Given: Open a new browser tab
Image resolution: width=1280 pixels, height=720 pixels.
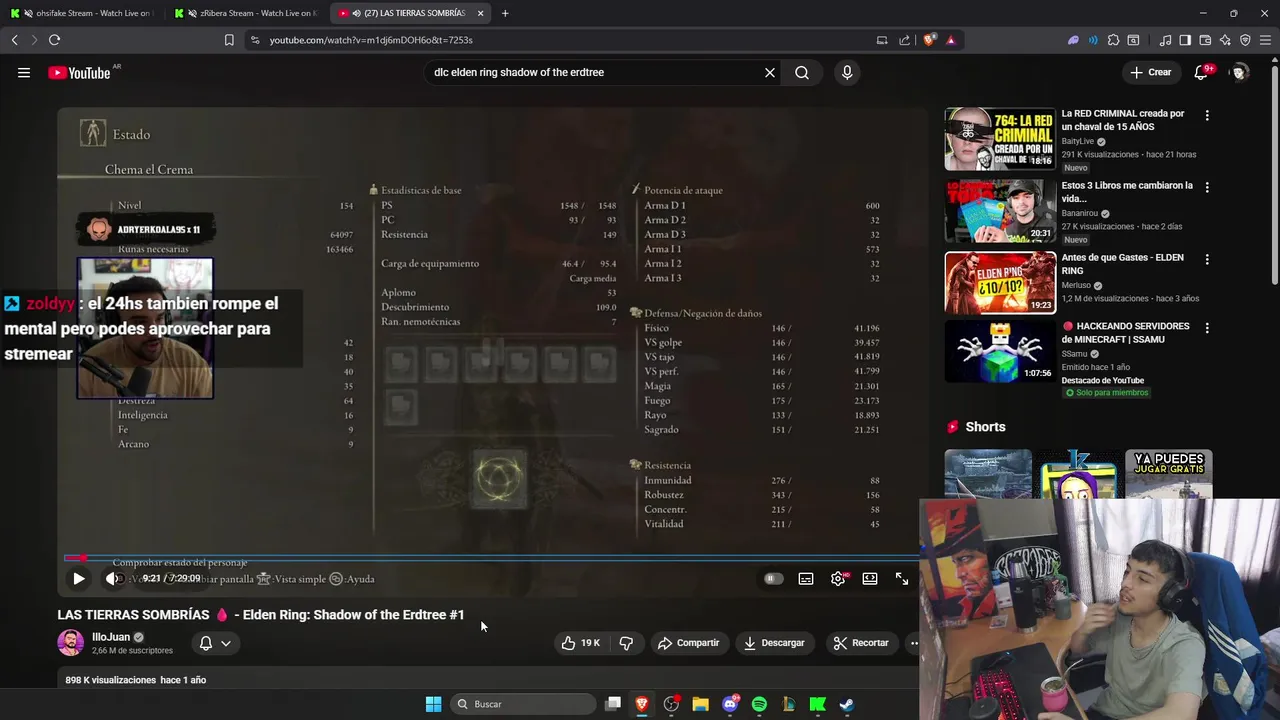Looking at the screenshot, I should (x=505, y=13).
